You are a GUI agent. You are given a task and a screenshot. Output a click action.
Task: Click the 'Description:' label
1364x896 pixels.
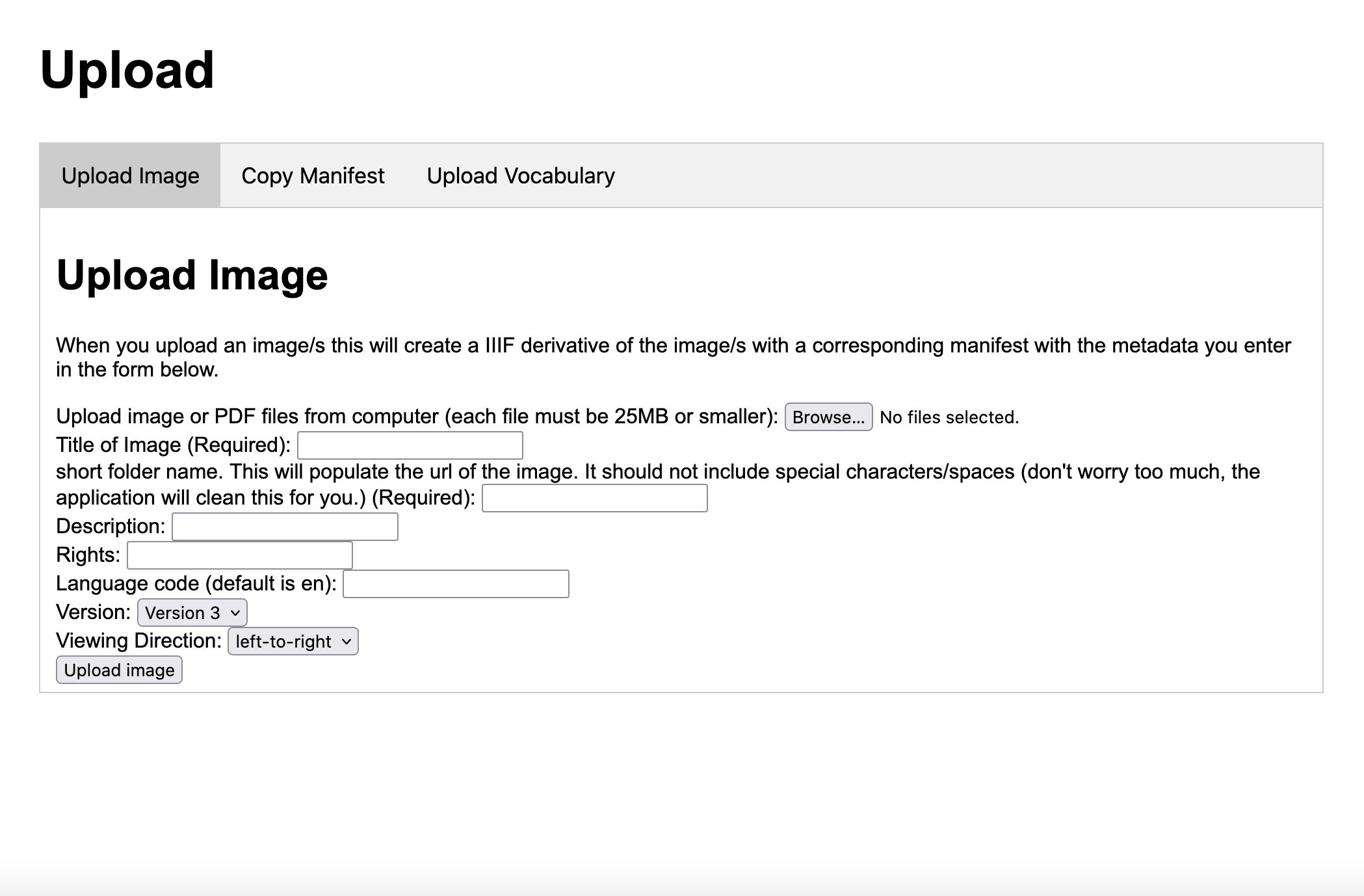(111, 526)
